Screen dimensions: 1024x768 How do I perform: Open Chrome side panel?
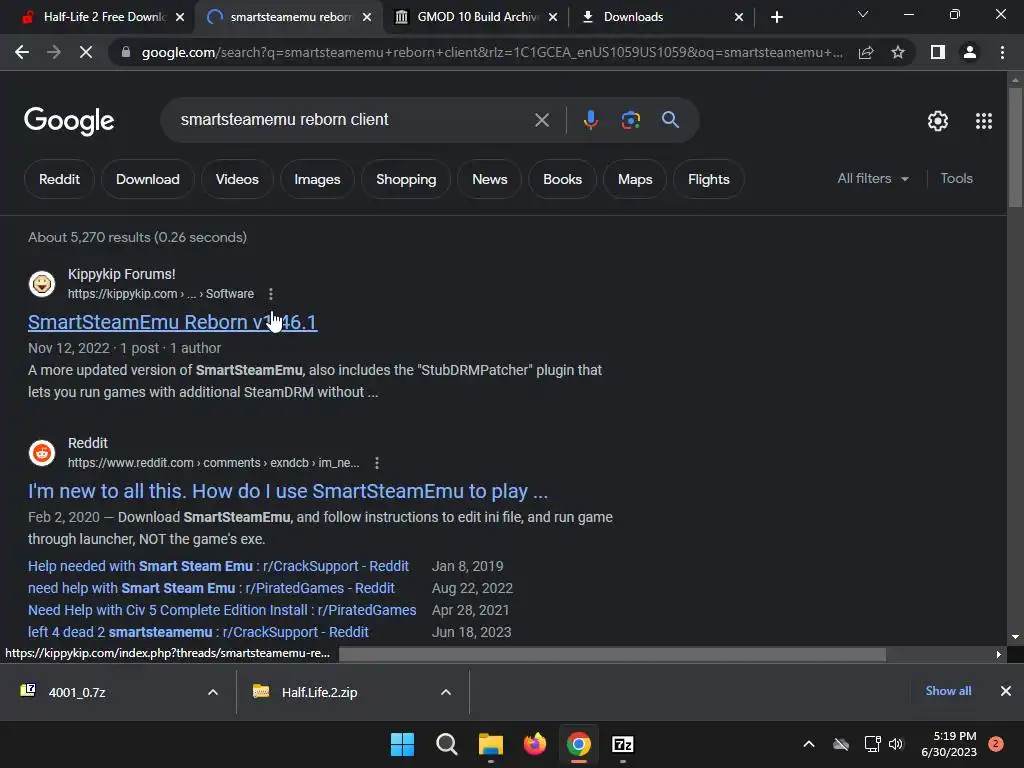pyautogui.click(x=938, y=52)
